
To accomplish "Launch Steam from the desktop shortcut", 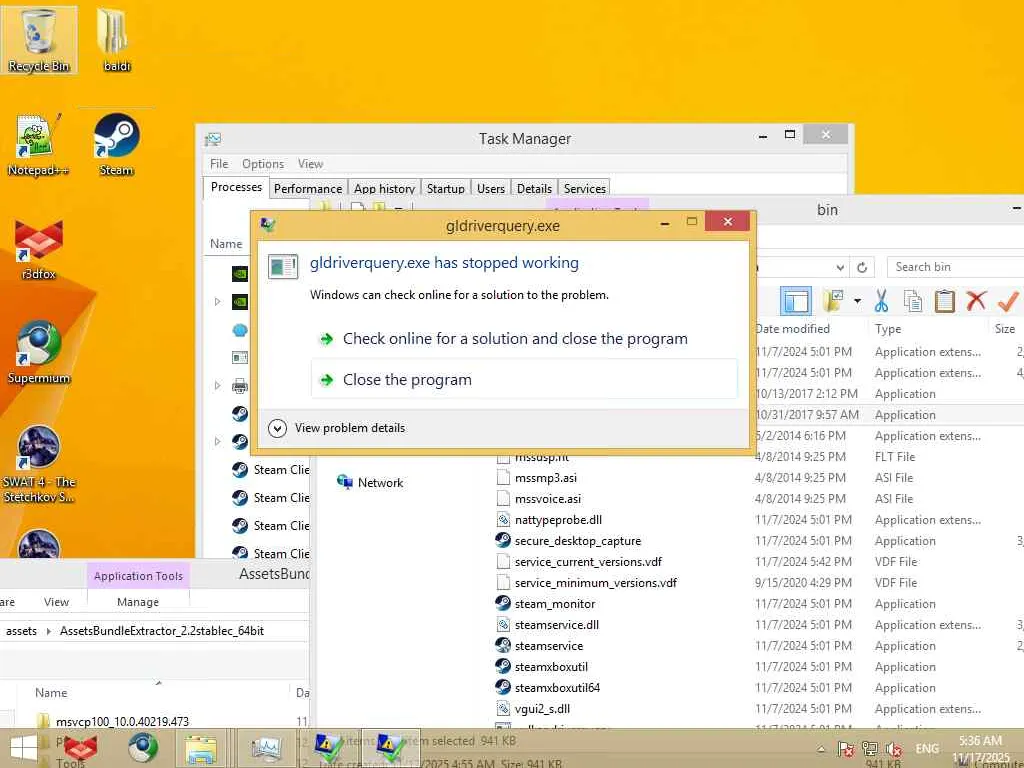I will click(x=116, y=145).
